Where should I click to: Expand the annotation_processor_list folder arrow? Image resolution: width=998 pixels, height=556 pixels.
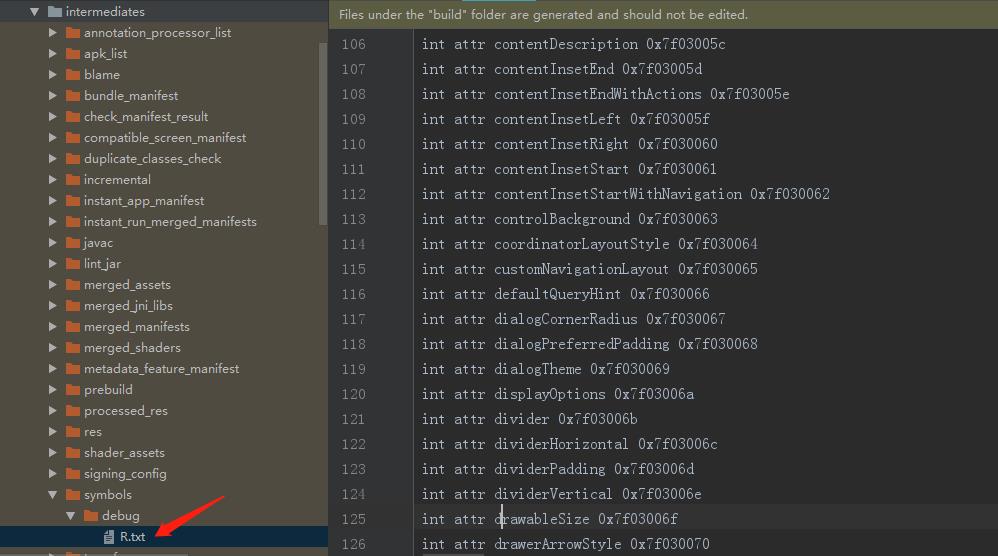click(x=53, y=32)
